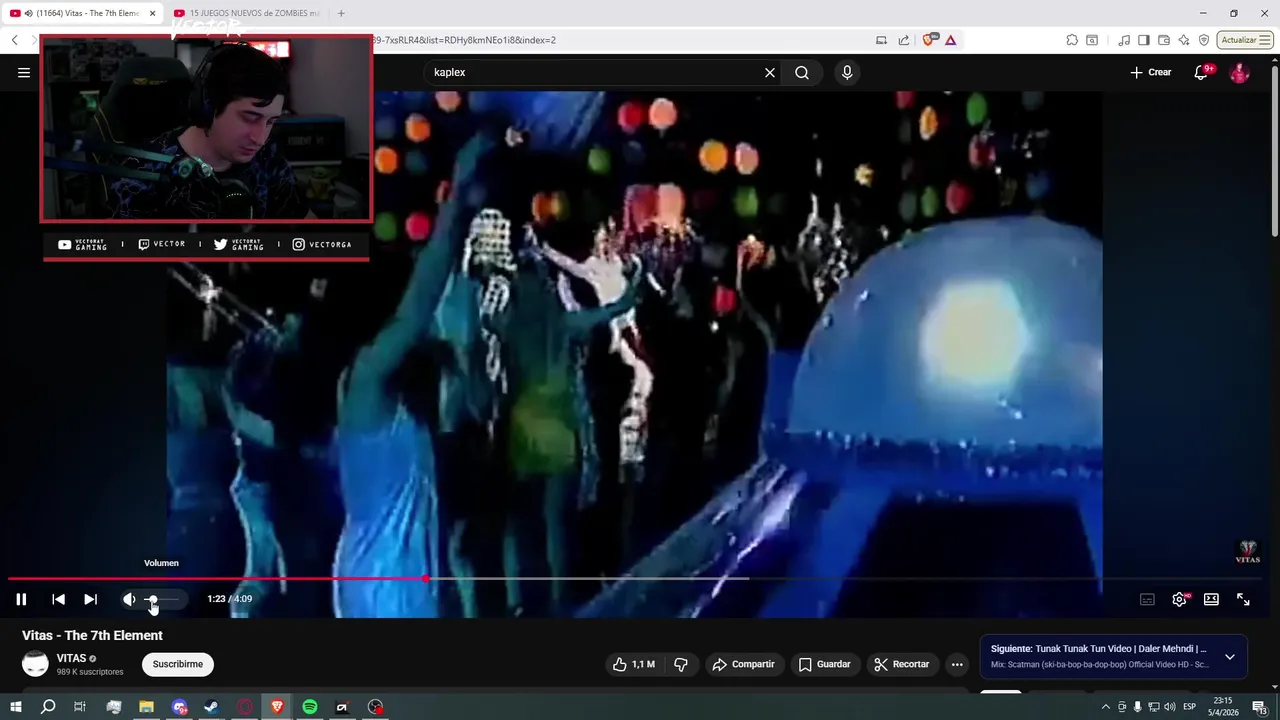Viewport: 1280px width, 720px height.
Task: Open the account avatar menu
Action: pyautogui.click(x=1239, y=72)
